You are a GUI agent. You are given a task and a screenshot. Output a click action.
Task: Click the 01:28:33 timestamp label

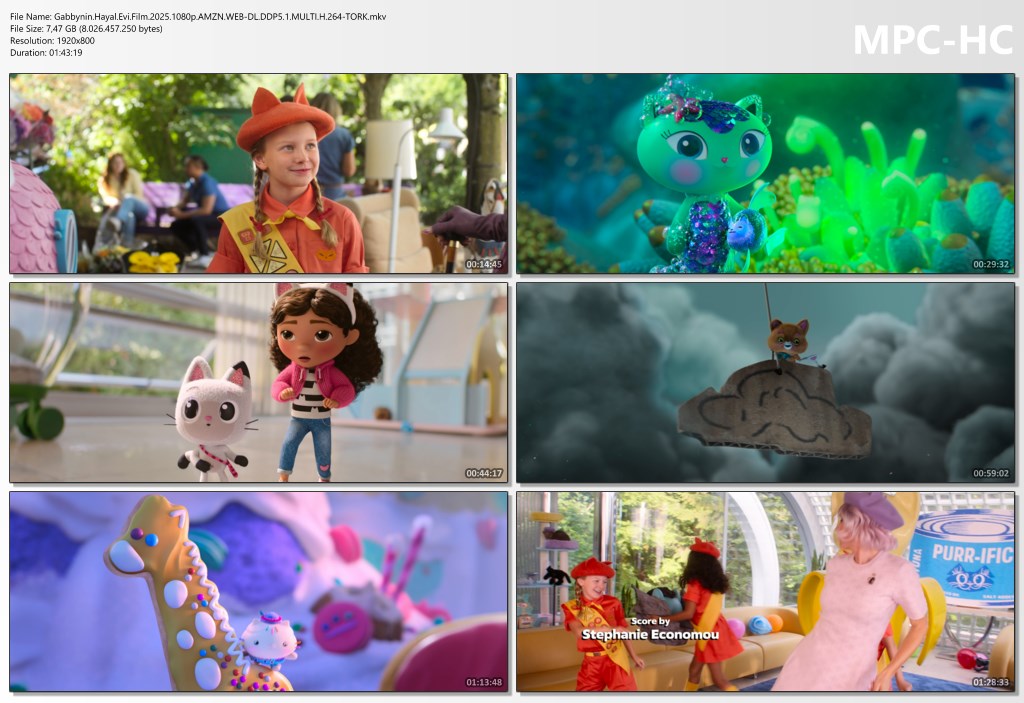coord(991,683)
